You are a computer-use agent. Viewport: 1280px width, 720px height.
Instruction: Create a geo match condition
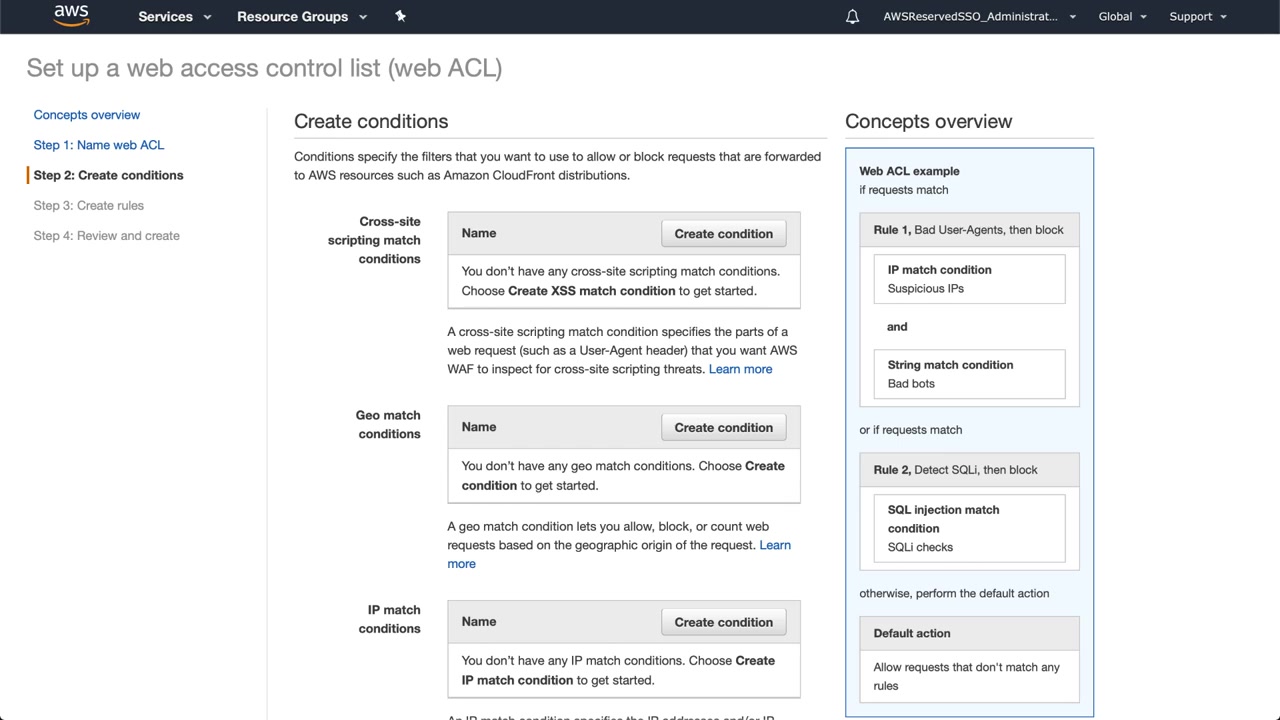(x=723, y=428)
